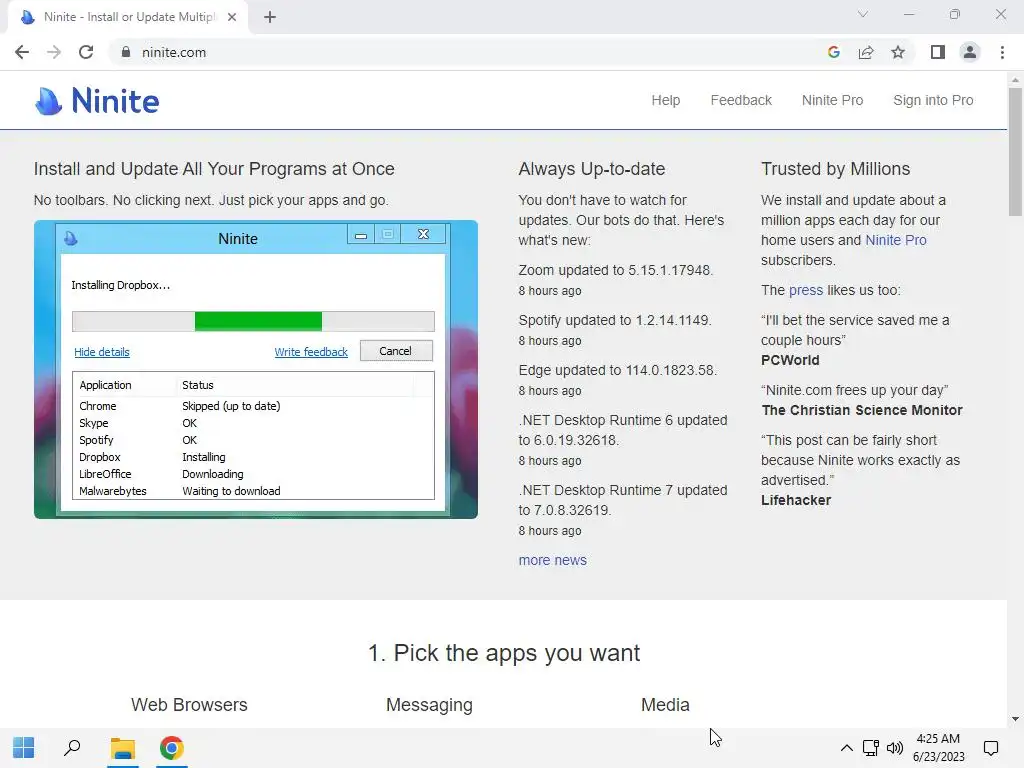Screen dimensions: 1024x768
Task: Click the Ninite logo in the header
Action: [x=97, y=101]
